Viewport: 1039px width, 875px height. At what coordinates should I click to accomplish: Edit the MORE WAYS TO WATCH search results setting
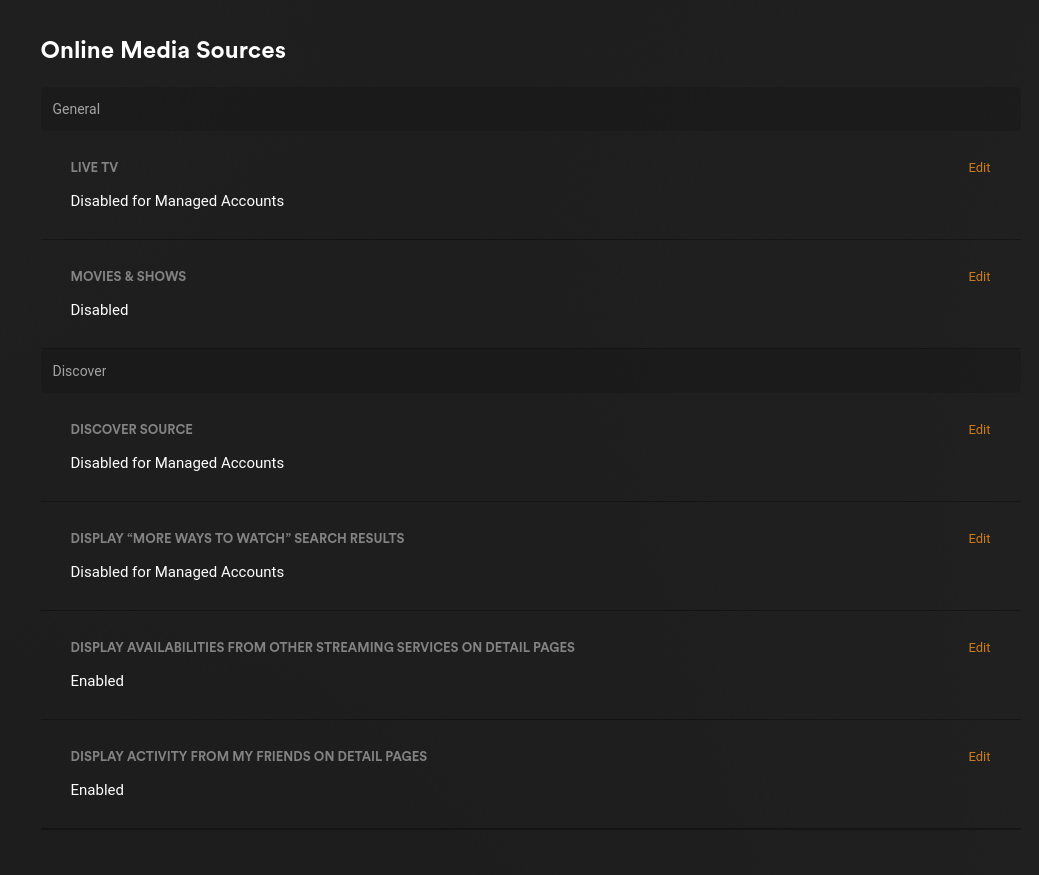[979, 538]
